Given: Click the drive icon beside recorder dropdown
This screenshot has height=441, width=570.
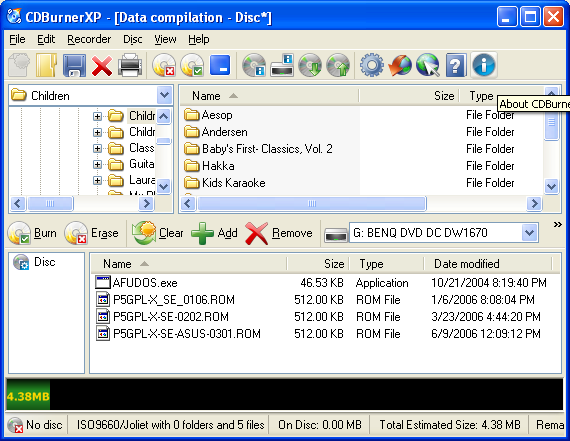Looking at the screenshot, I should tap(336, 234).
